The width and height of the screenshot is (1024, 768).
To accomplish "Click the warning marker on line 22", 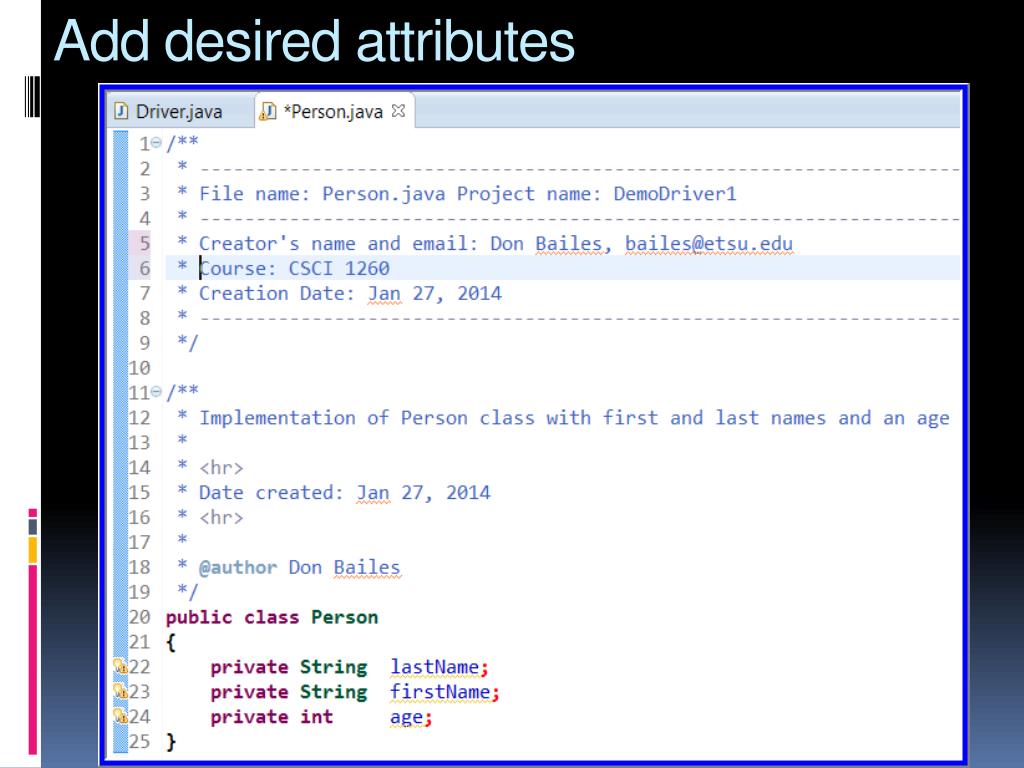I will pos(120,666).
